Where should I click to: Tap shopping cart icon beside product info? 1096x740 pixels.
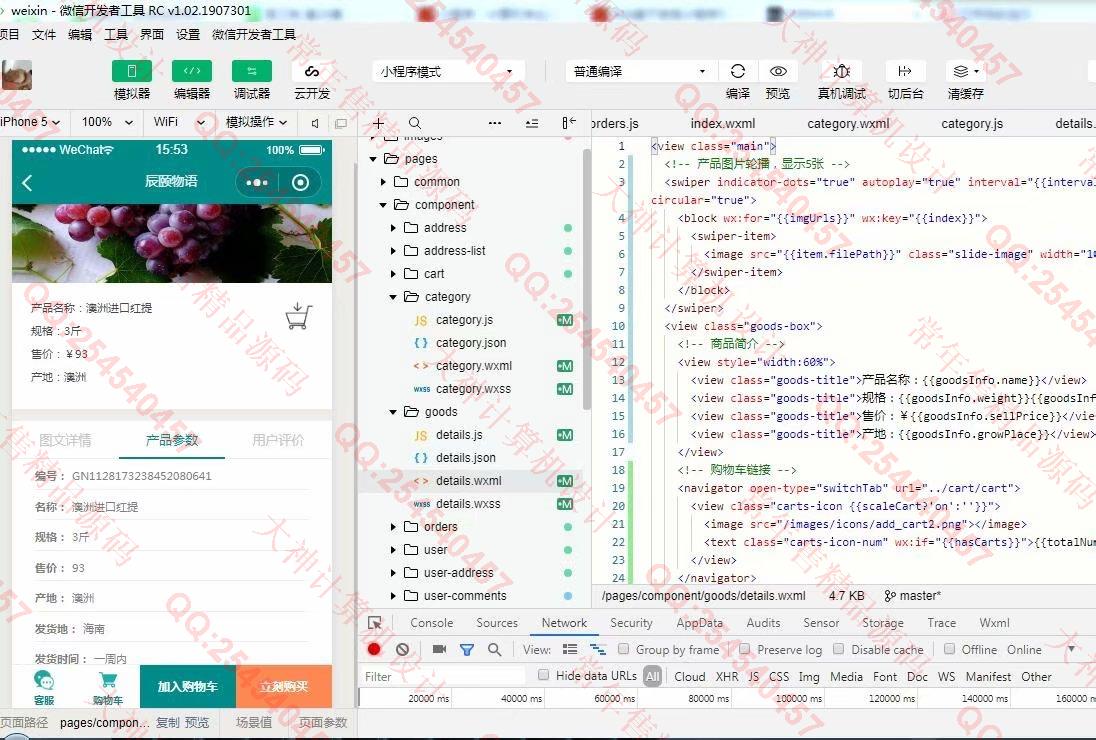[299, 317]
